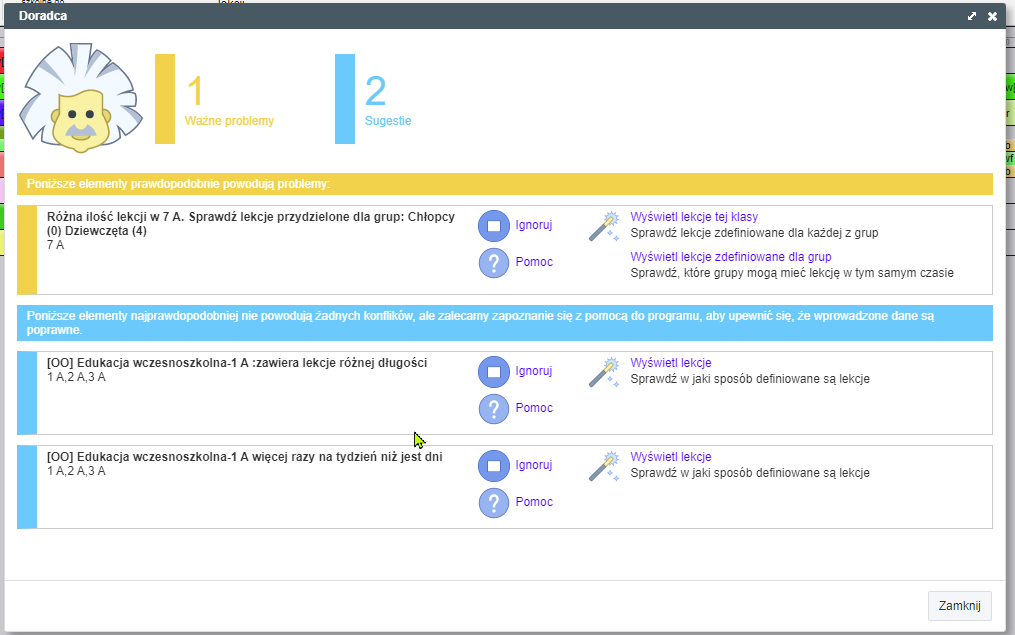Click Ignoruj icon for 'więcej razy na tydzień'
This screenshot has width=1015, height=635.
pos(494,466)
